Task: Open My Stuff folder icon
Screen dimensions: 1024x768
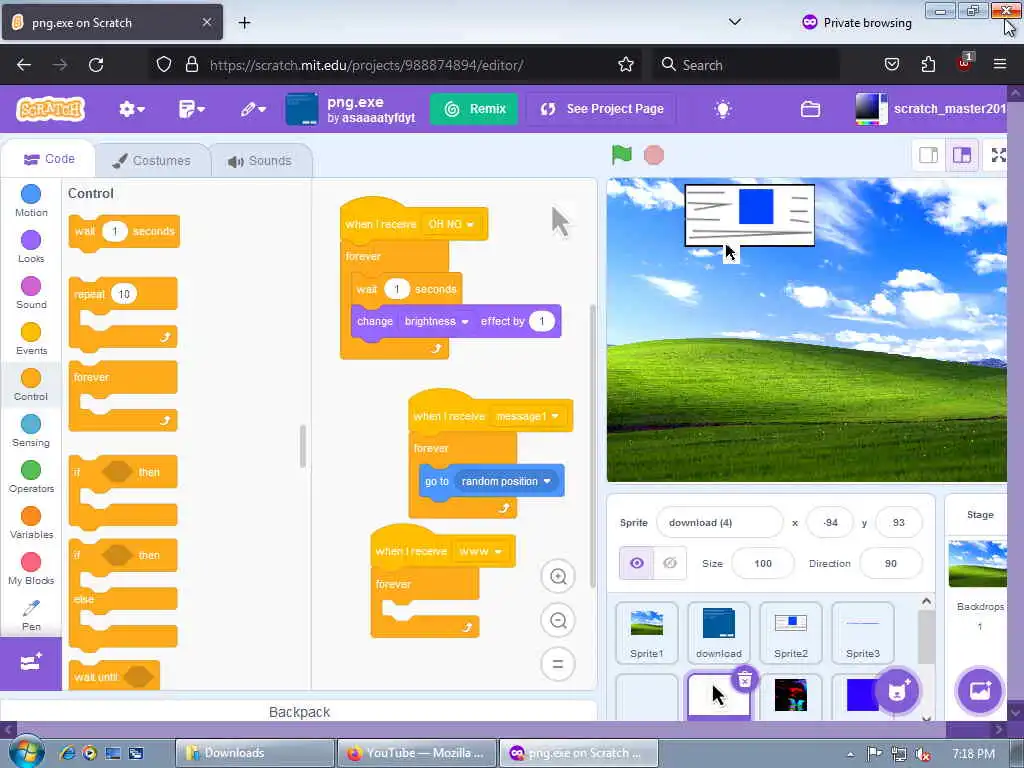Action: (810, 109)
